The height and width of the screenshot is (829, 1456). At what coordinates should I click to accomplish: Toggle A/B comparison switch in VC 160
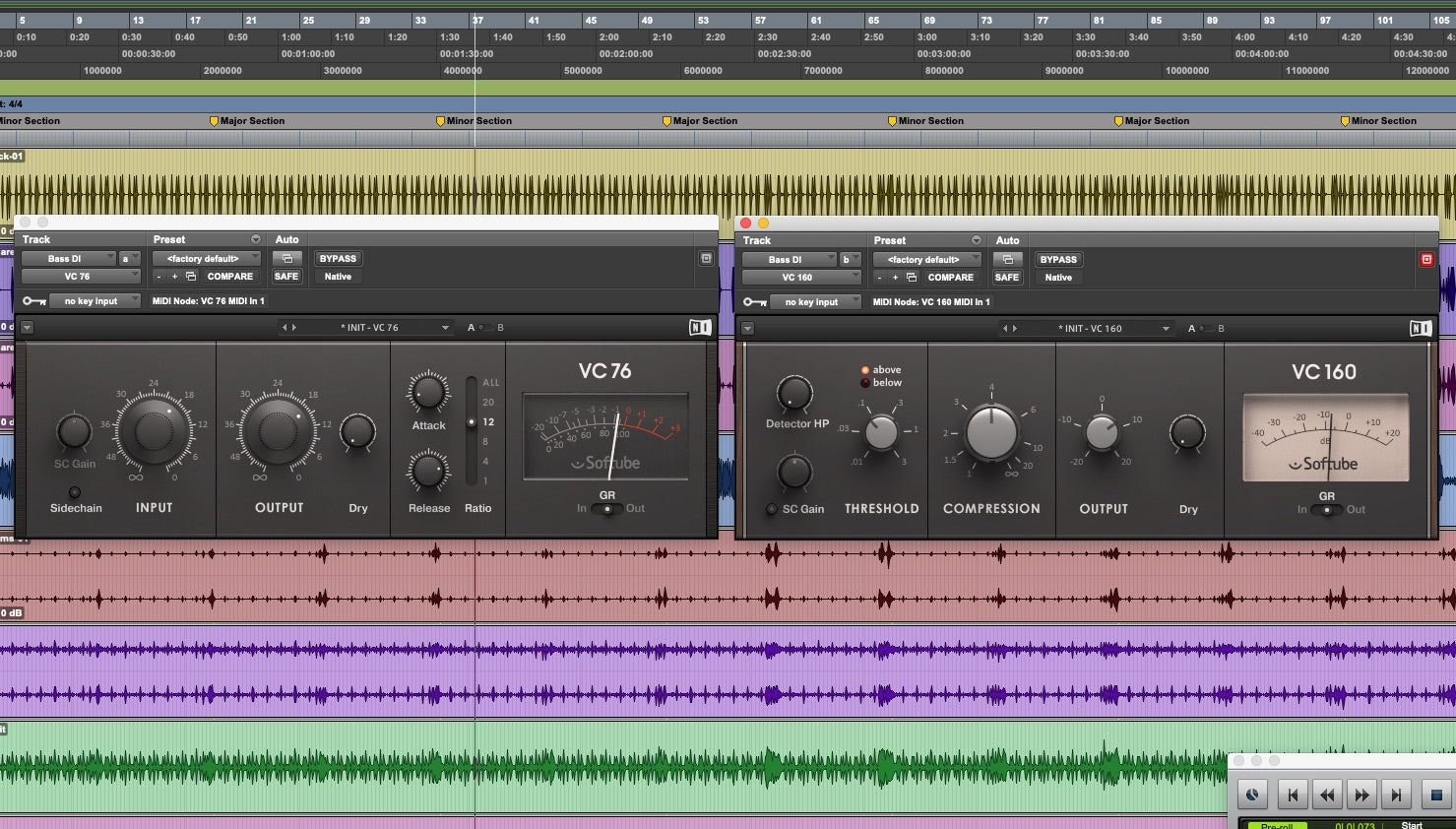click(1206, 329)
